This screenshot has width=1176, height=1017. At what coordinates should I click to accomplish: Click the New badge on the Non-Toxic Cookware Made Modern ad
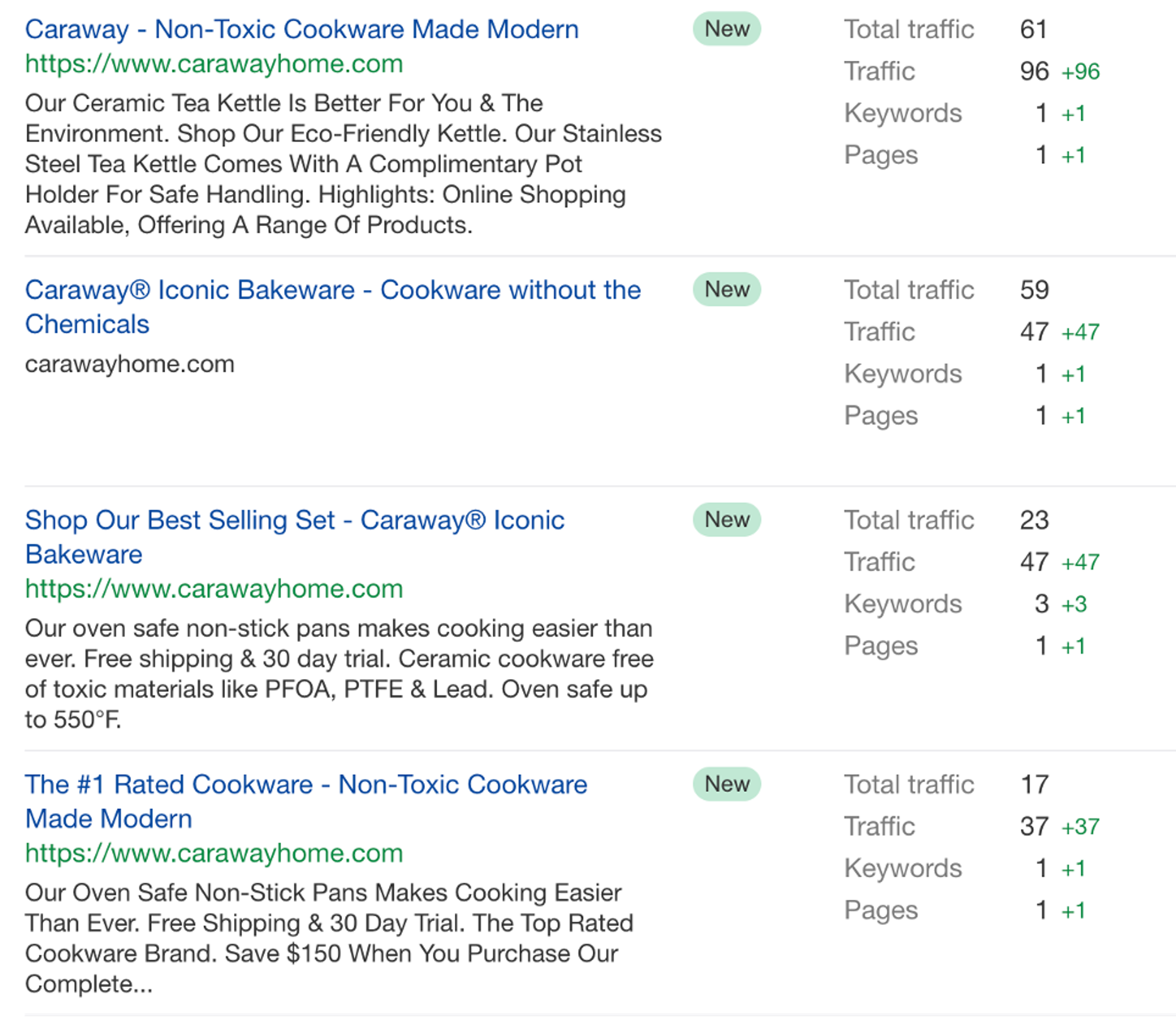coord(727,29)
